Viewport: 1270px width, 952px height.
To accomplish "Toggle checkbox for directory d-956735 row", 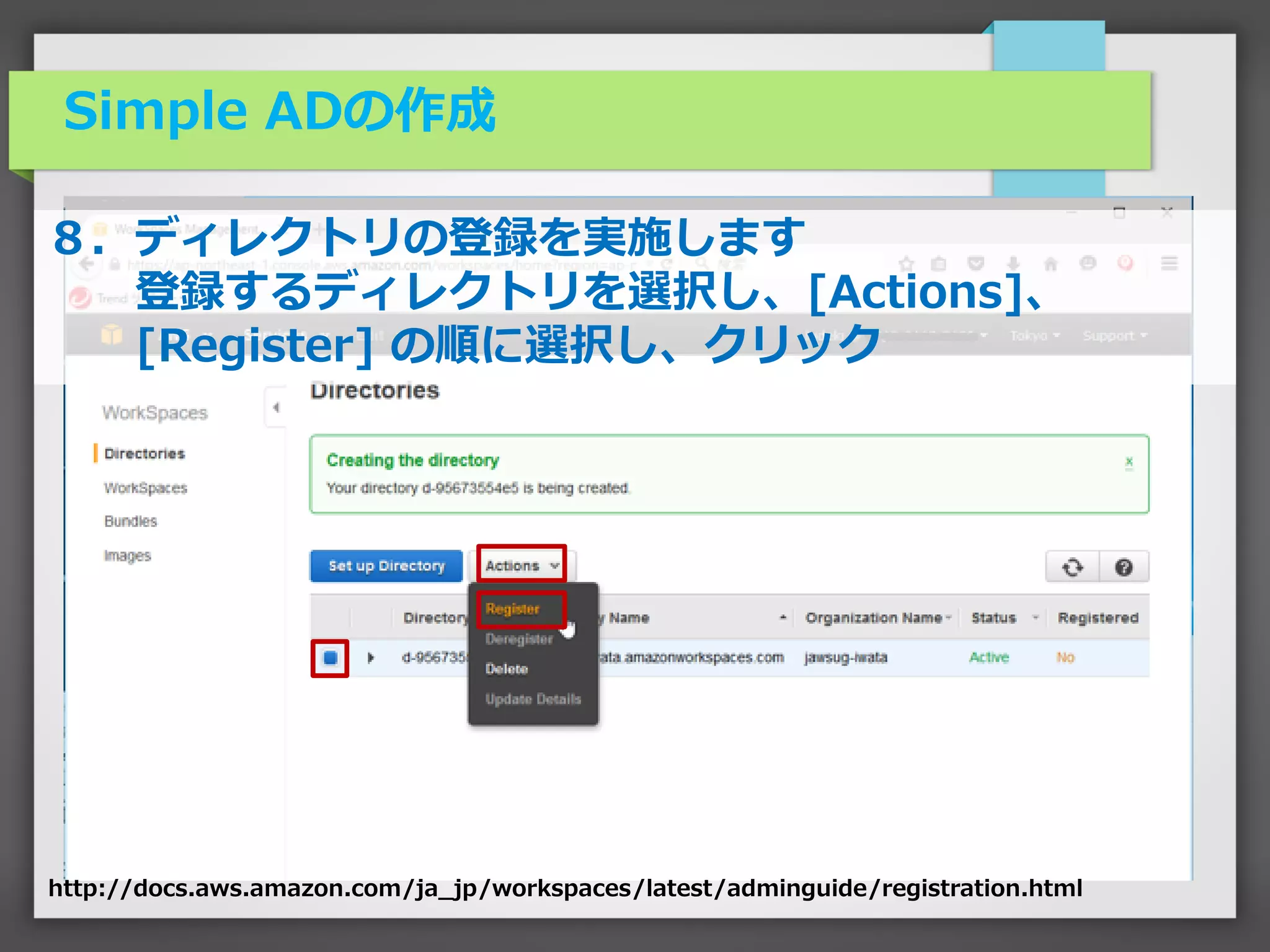I will point(330,658).
